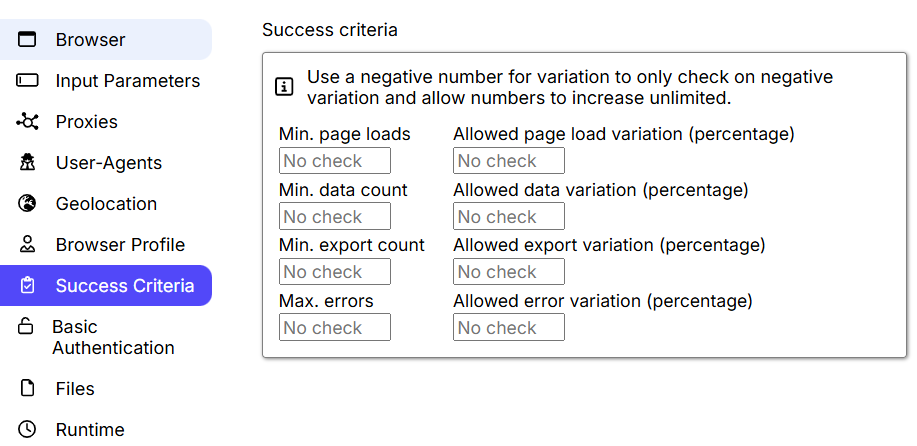Click the Input Parameters icon
Image resolution: width=917 pixels, height=446 pixels.
27,81
